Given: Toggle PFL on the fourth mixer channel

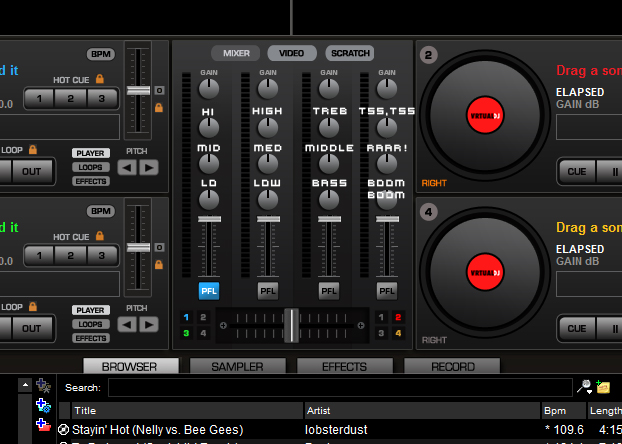Looking at the screenshot, I should point(387,291).
